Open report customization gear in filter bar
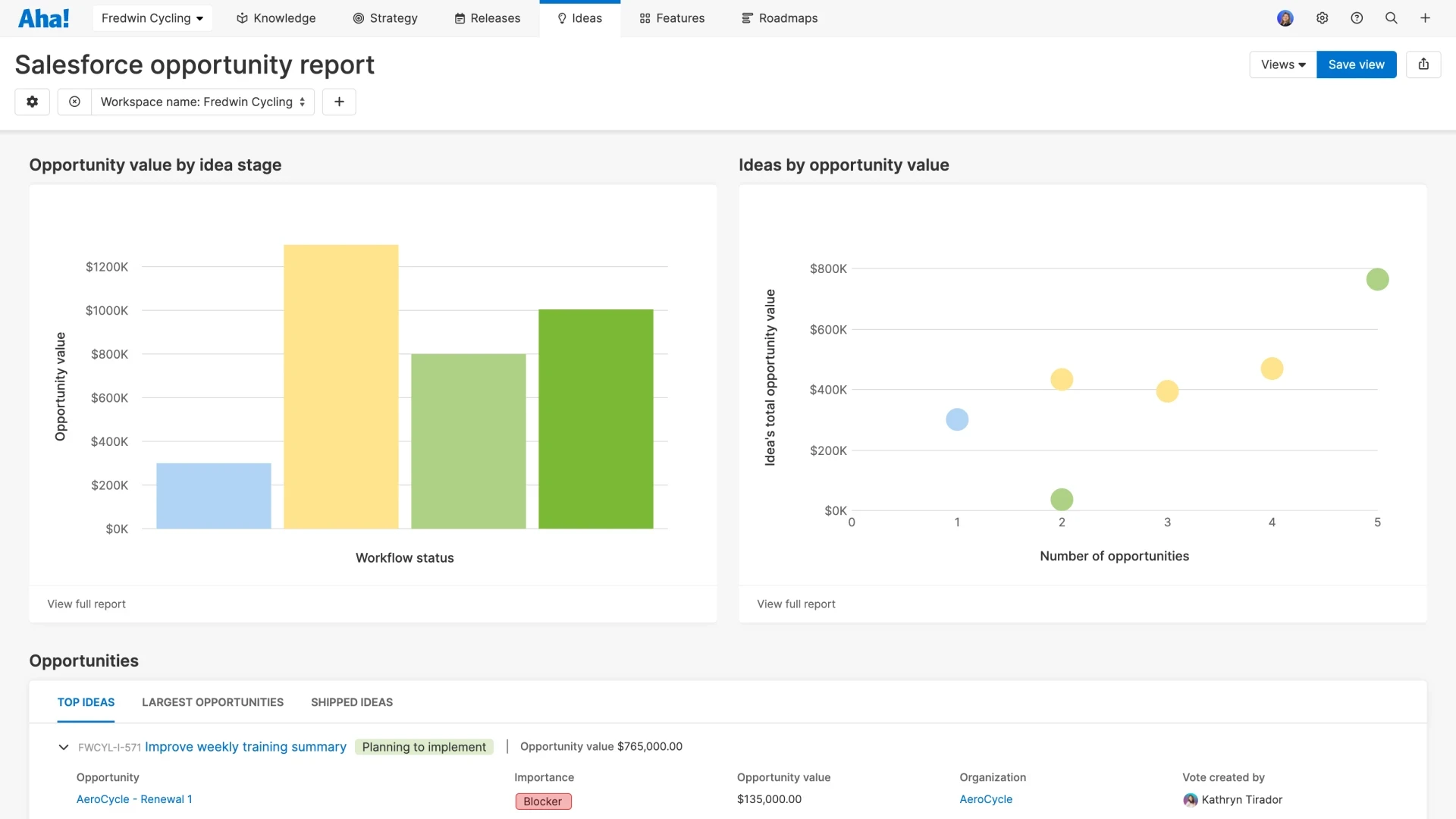 pos(32,102)
